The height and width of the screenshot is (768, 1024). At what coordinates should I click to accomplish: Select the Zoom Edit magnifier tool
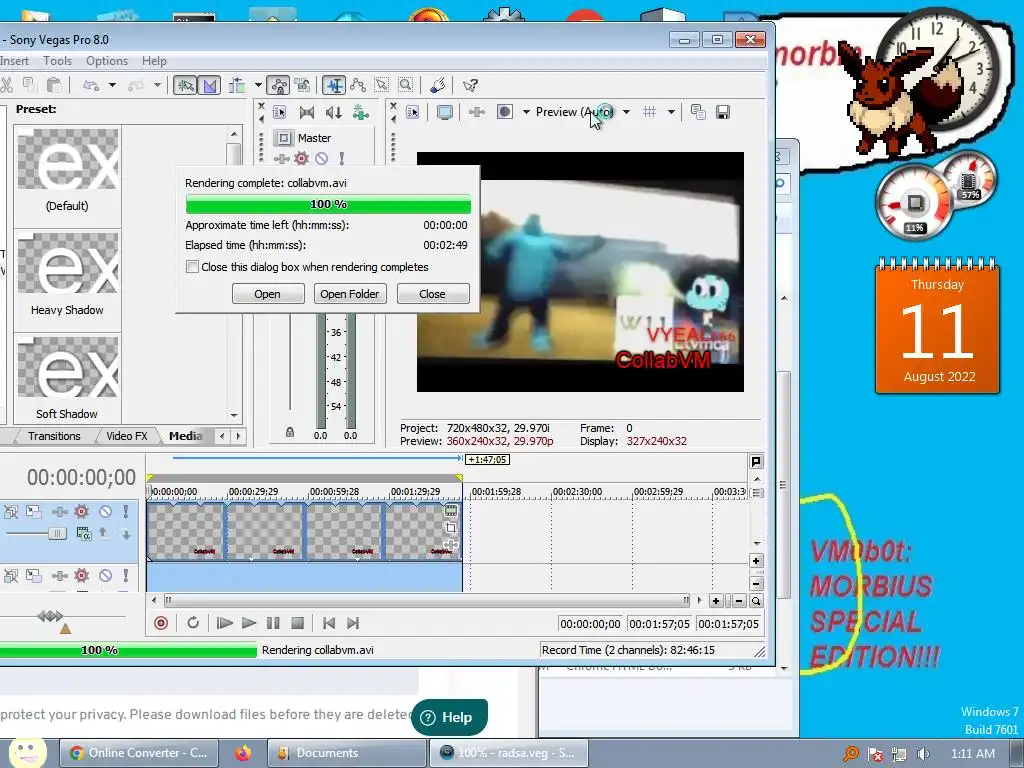click(x=406, y=85)
